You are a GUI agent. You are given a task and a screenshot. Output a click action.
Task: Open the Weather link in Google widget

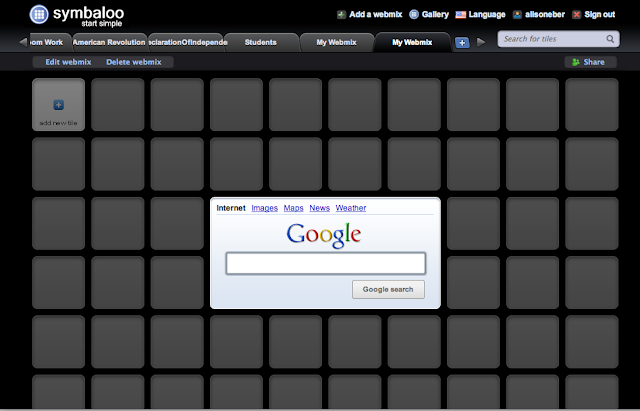tap(351, 208)
